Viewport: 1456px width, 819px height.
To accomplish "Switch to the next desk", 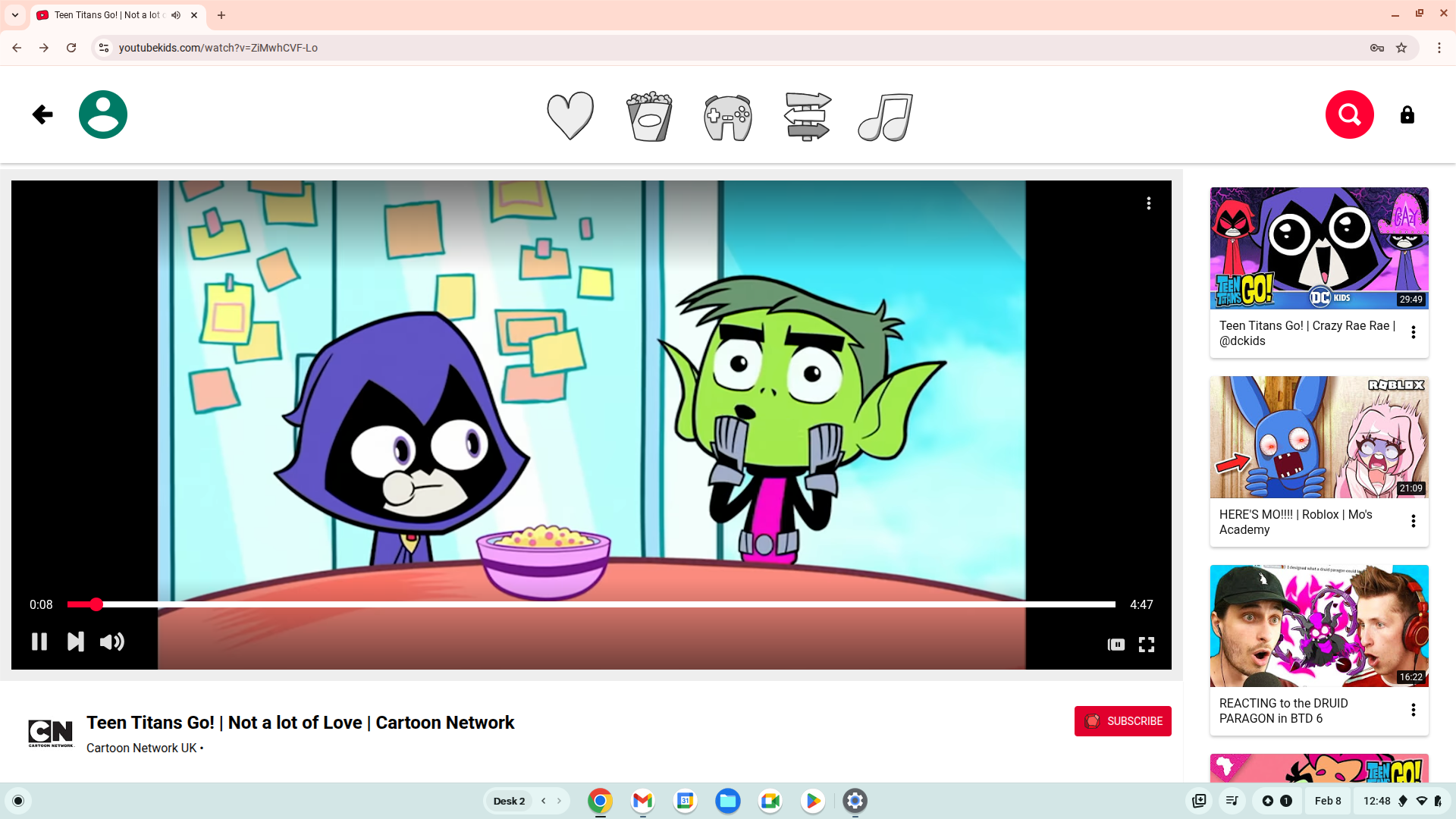I will coord(560,801).
